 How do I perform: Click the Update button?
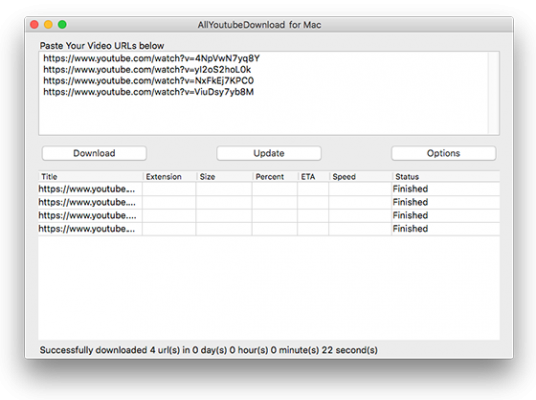269,153
